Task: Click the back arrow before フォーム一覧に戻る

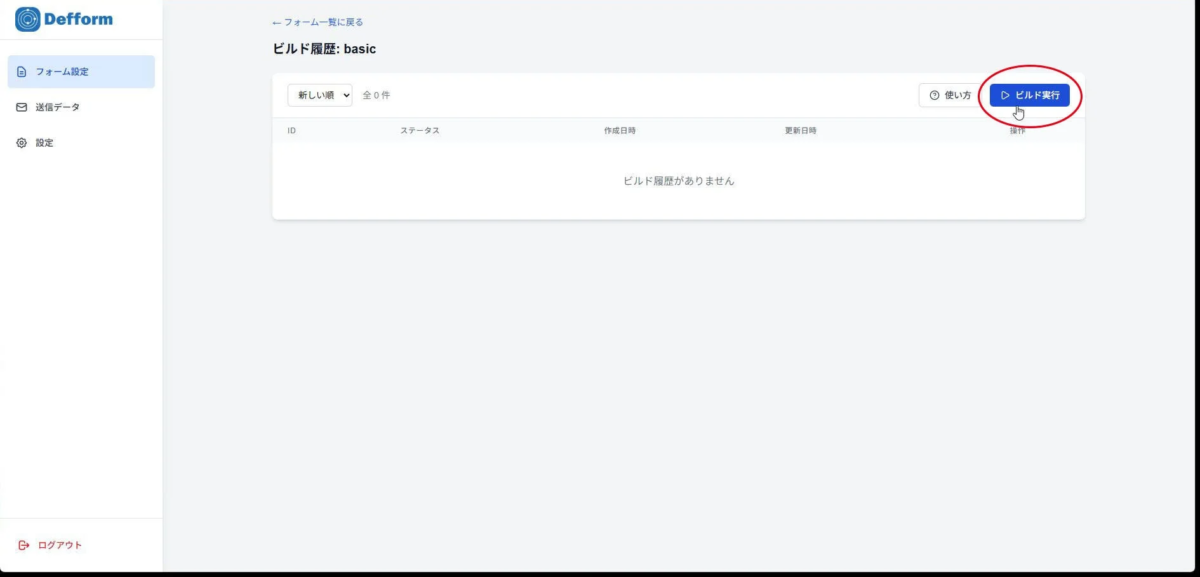Action: (275, 20)
